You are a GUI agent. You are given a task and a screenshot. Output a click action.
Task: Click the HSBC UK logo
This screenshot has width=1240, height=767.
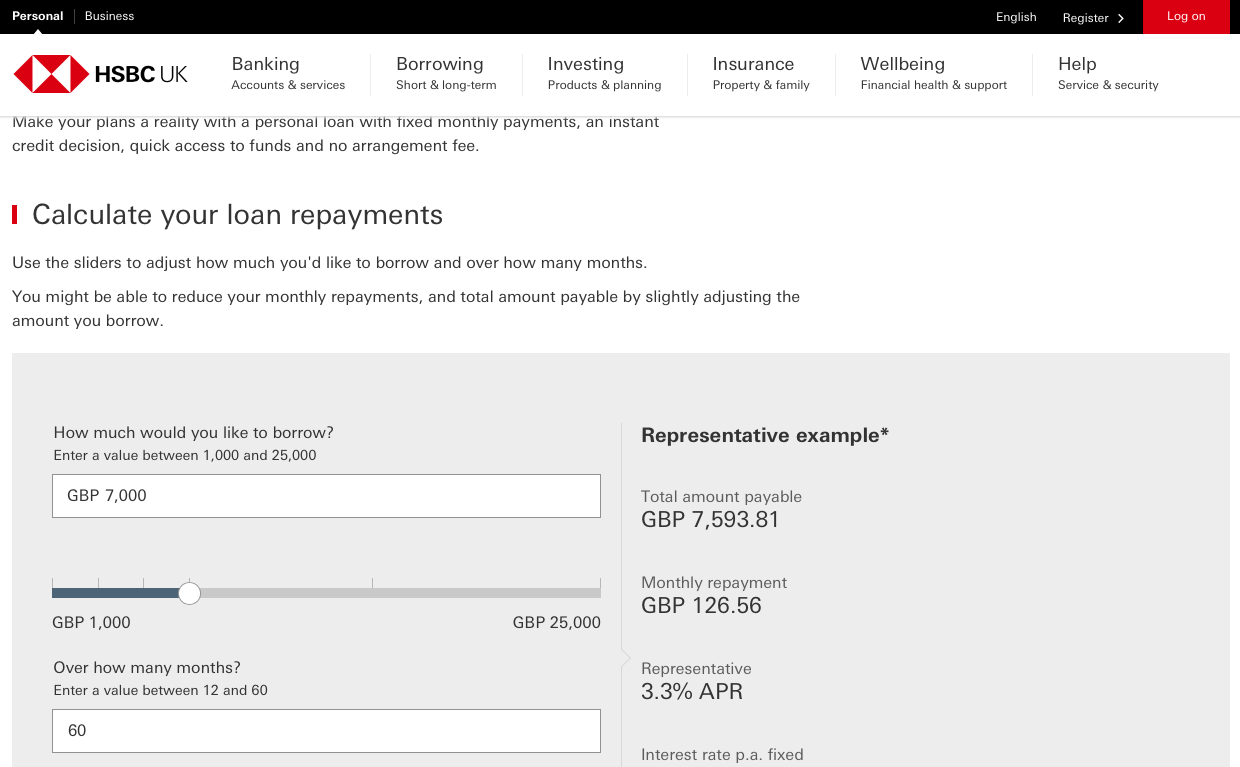coord(100,74)
